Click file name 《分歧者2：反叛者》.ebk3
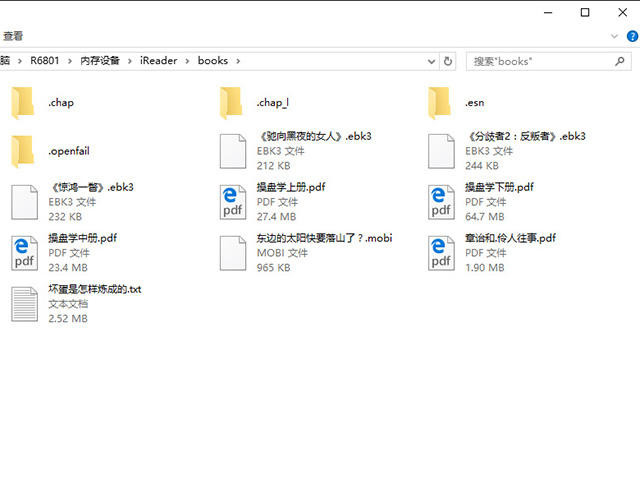 526,136
